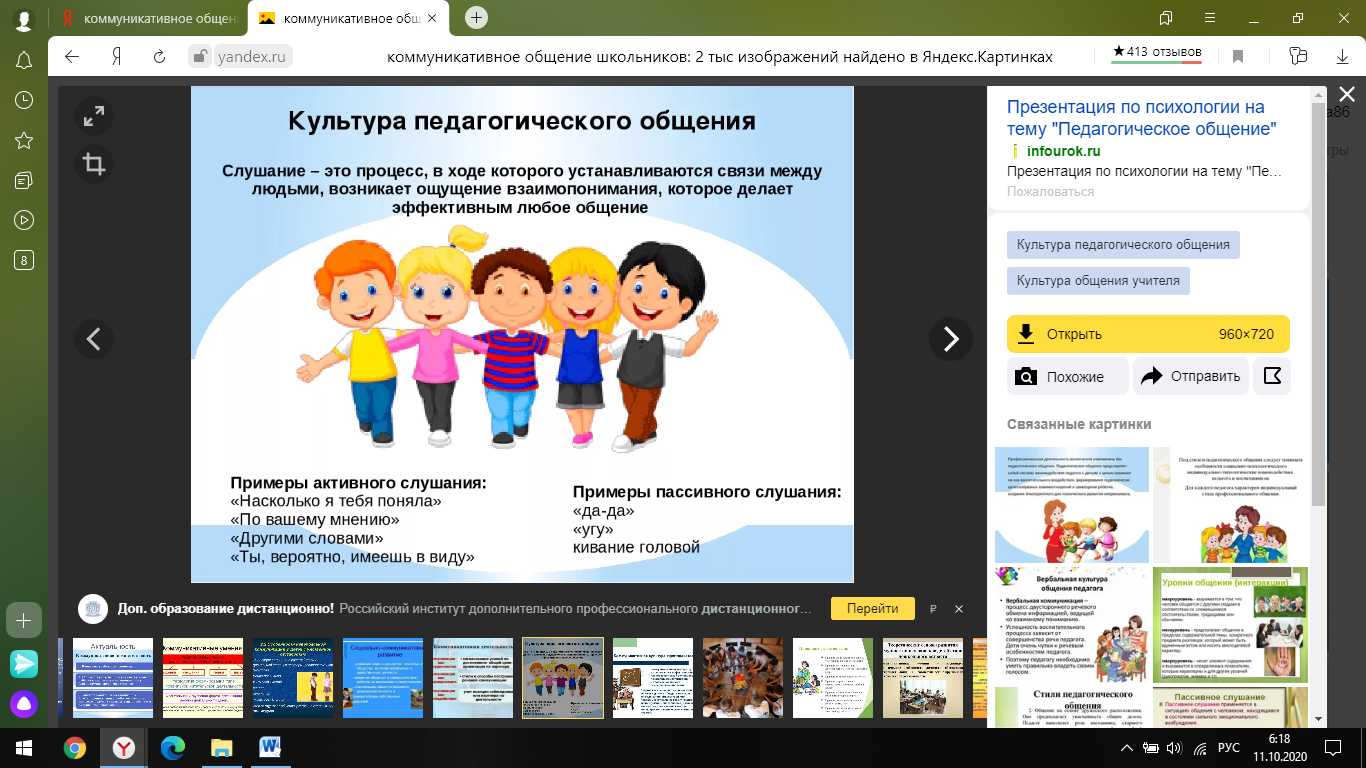The width and height of the screenshot is (1366, 768).
Task: Open the messenger arrow icon in the sidebar
Action: (x=24, y=662)
